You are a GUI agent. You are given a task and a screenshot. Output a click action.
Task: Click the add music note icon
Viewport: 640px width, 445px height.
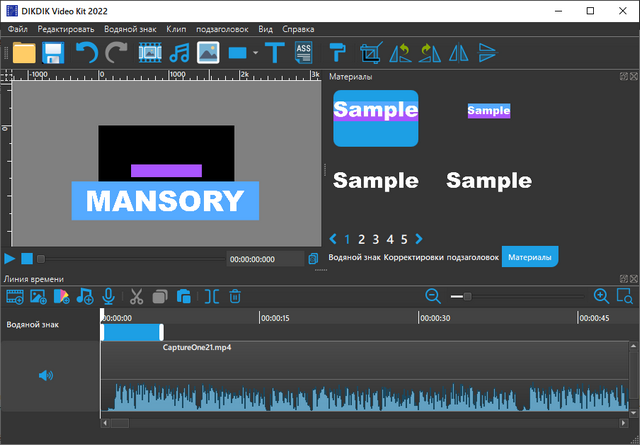[x=179, y=53]
